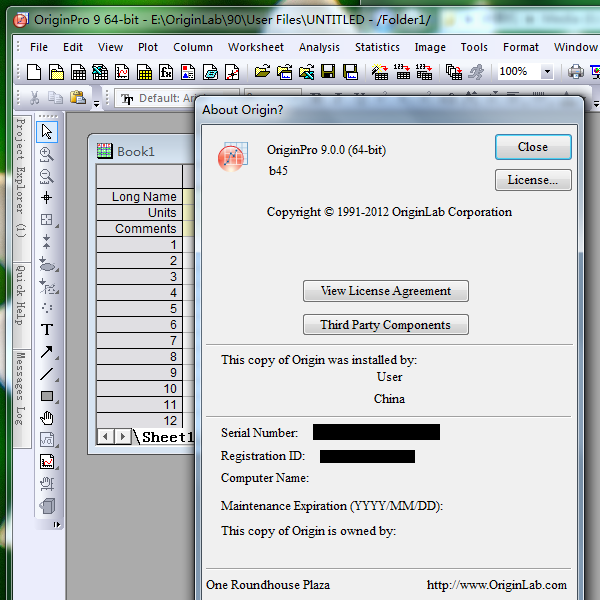Click the Screen Reader crosshair tool
Screen dimensions: 600x600
tap(47, 198)
